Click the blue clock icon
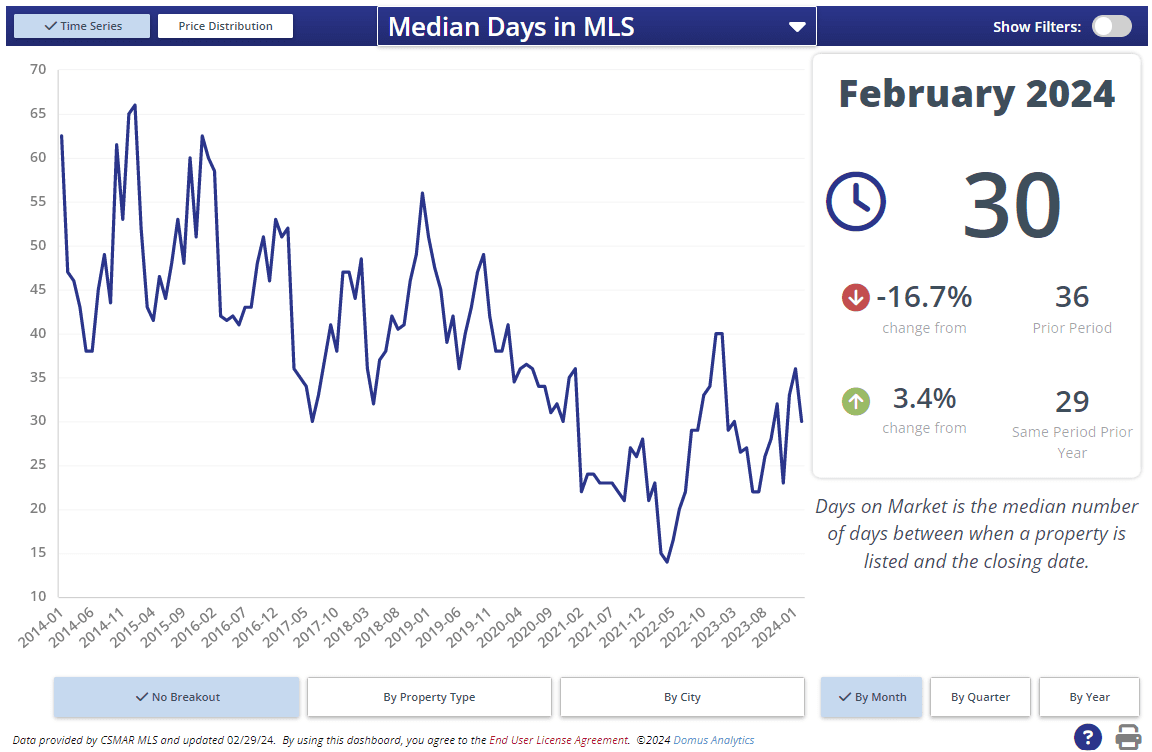 [855, 202]
